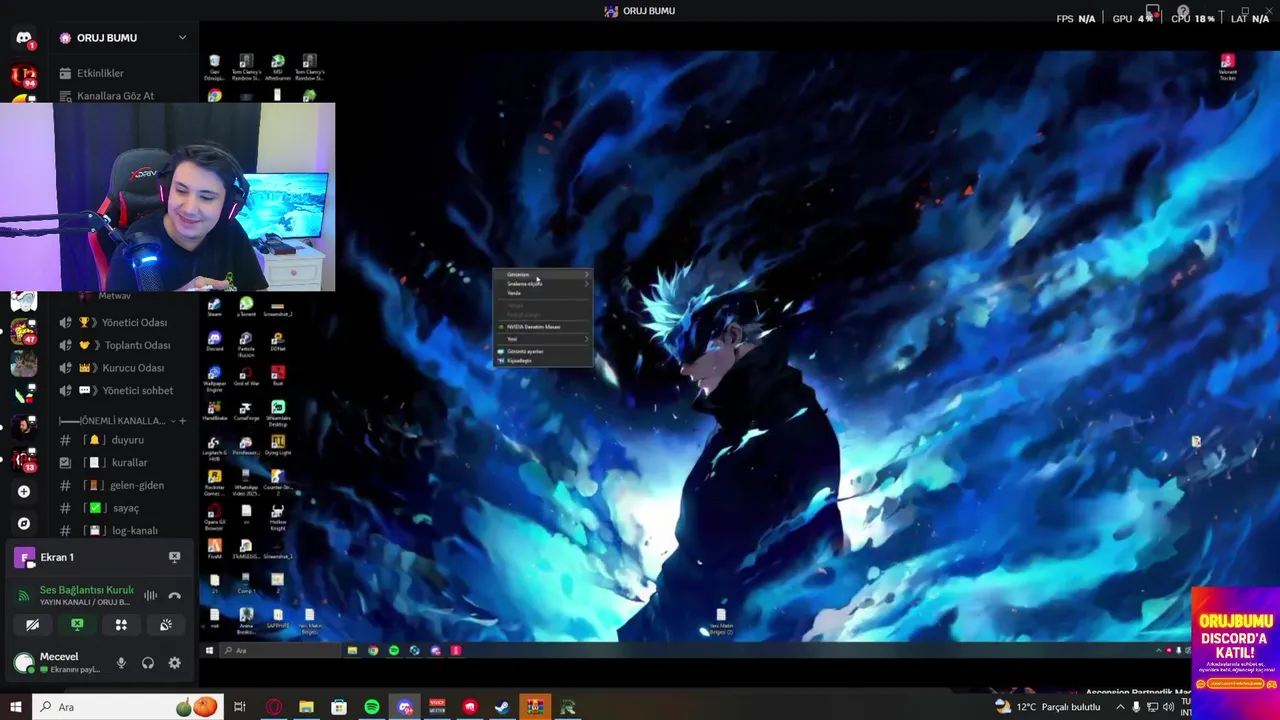Screen dimensions: 1280x720
Task: Click Opera GX Browser desktop icon
Action: 214,518
